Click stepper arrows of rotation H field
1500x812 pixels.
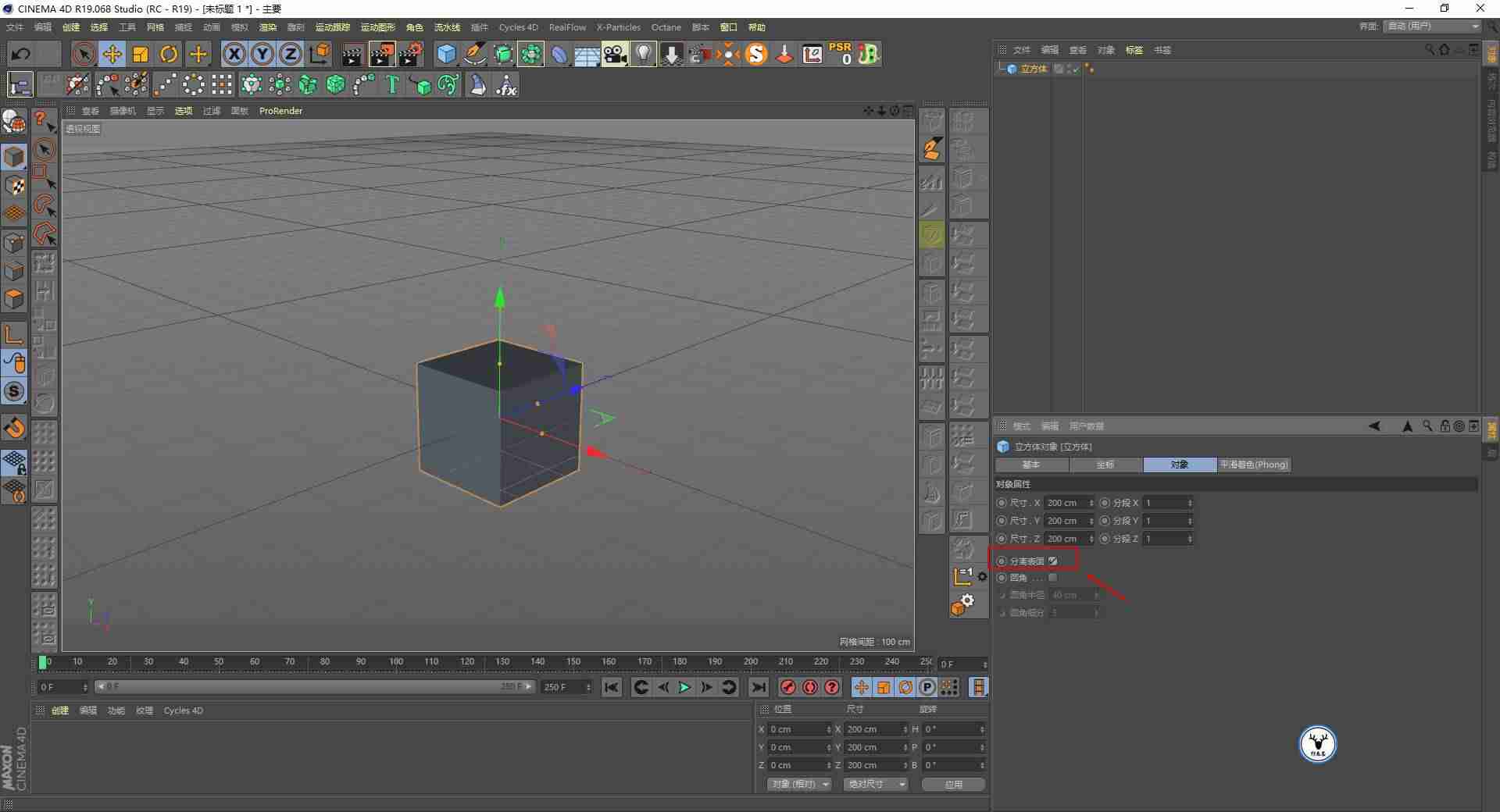982,729
